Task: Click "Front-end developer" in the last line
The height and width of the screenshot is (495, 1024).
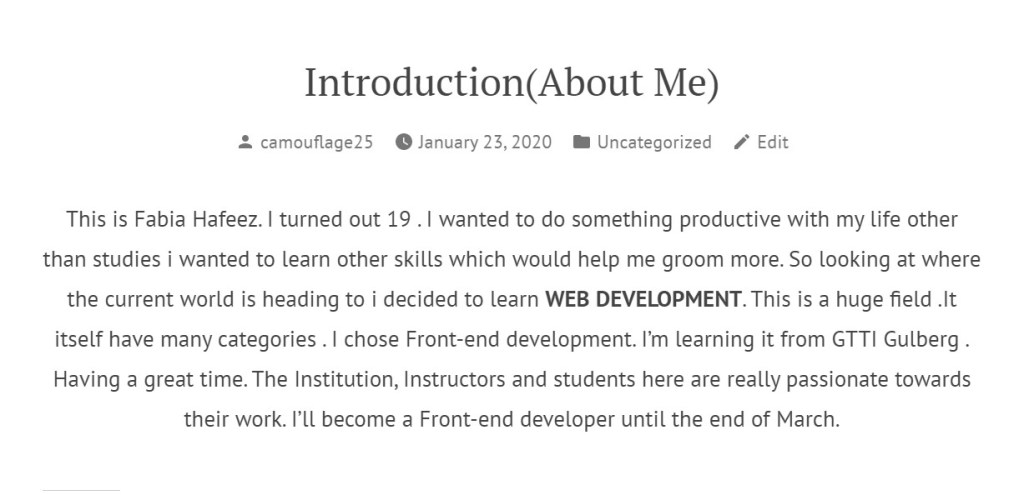Action: pyautogui.click(x=501, y=420)
